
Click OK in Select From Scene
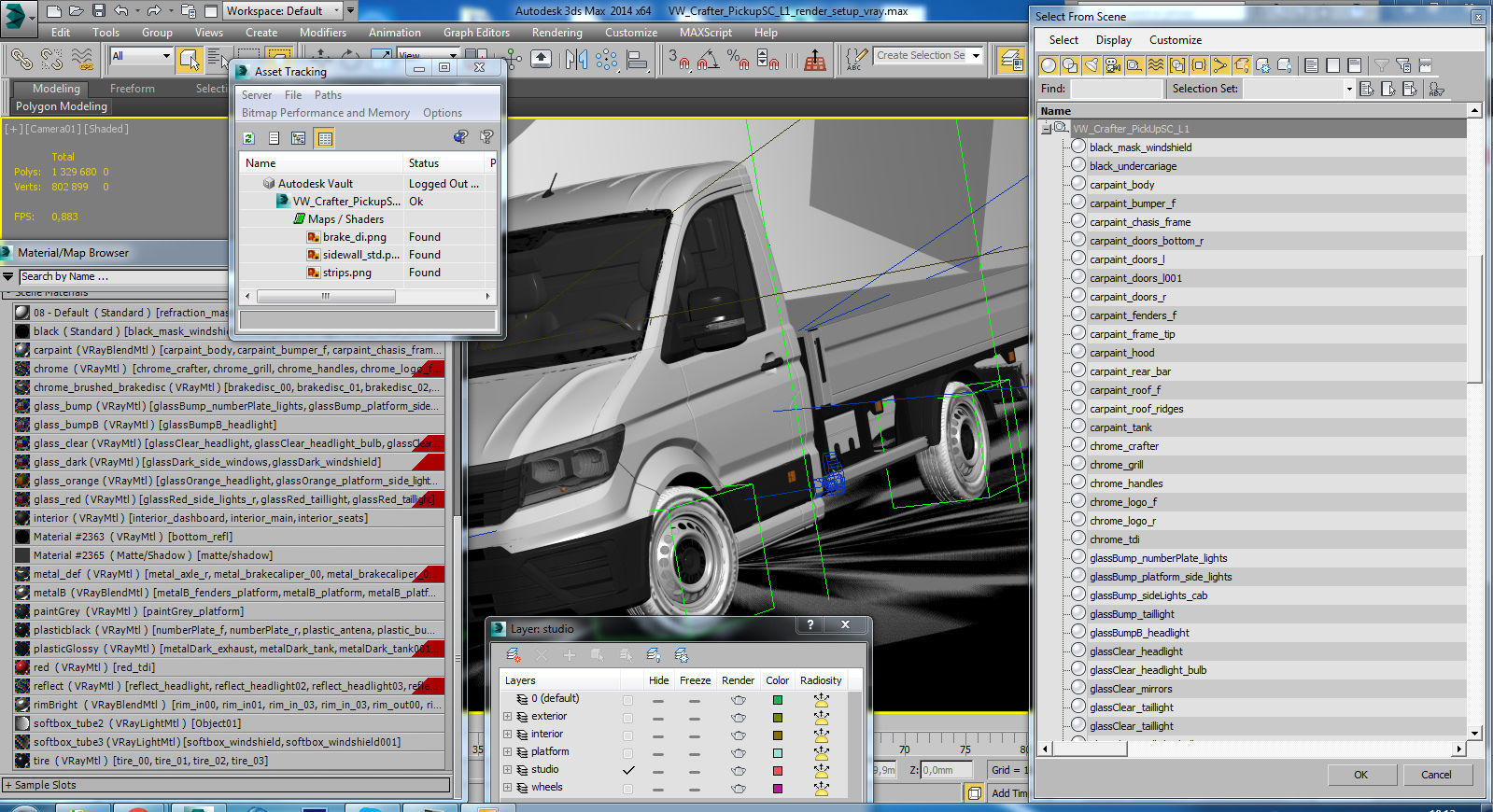[x=1360, y=775]
